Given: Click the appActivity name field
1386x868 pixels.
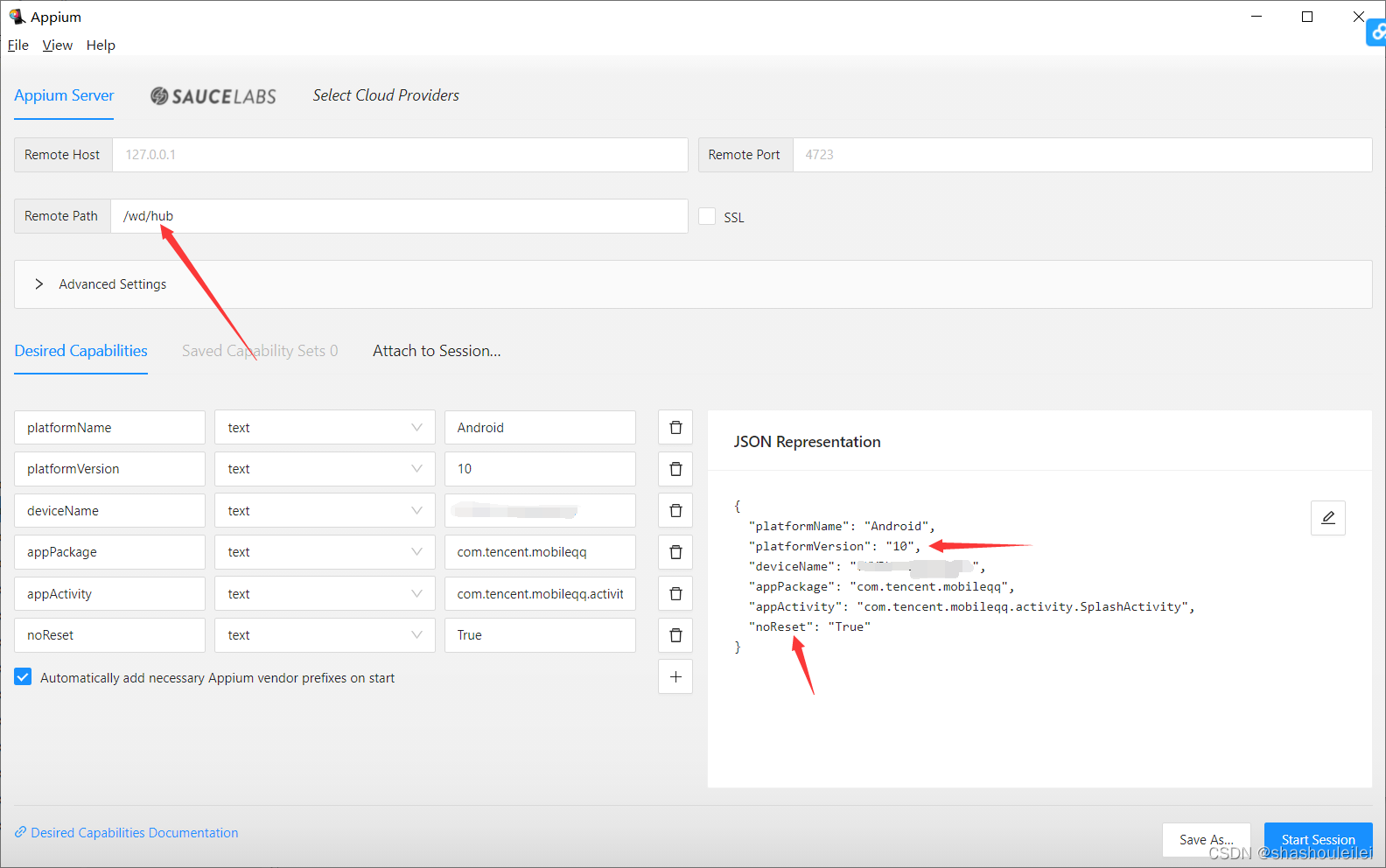Looking at the screenshot, I should pyautogui.click(x=109, y=594).
